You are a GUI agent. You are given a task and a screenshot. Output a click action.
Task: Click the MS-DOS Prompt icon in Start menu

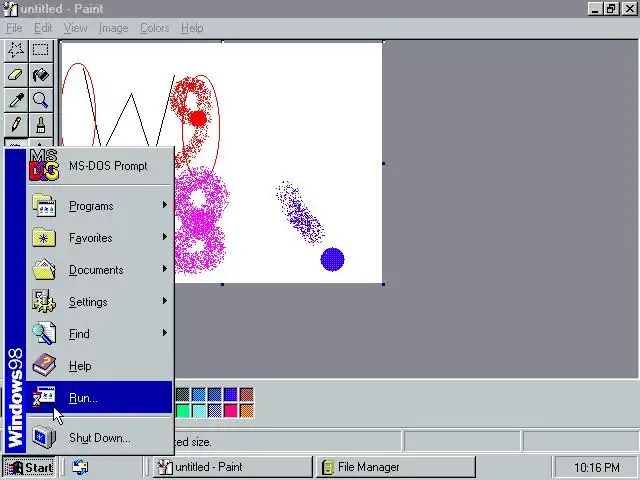(44, 165)
